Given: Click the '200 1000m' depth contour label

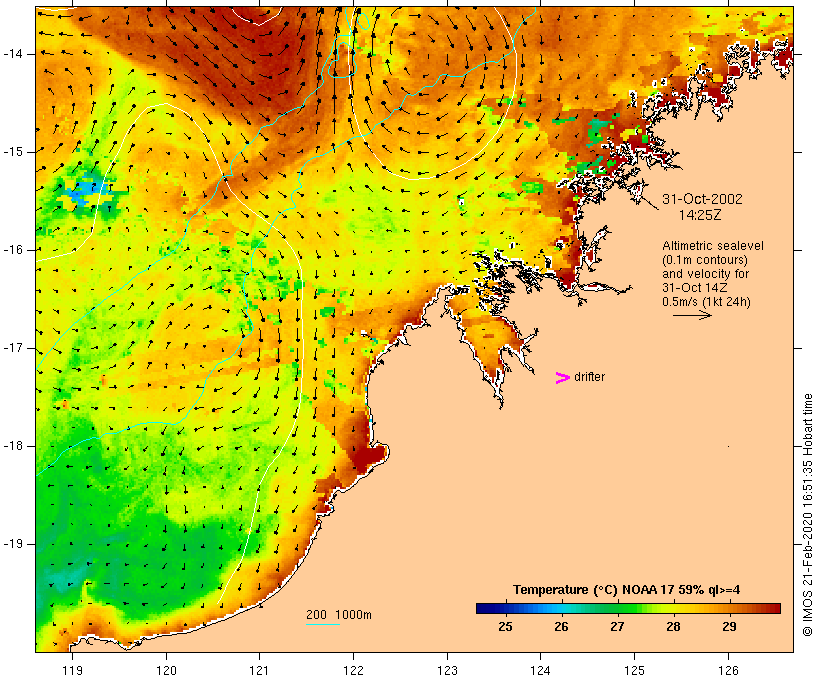Looking at the screenshot, I should tap(339, 615).
